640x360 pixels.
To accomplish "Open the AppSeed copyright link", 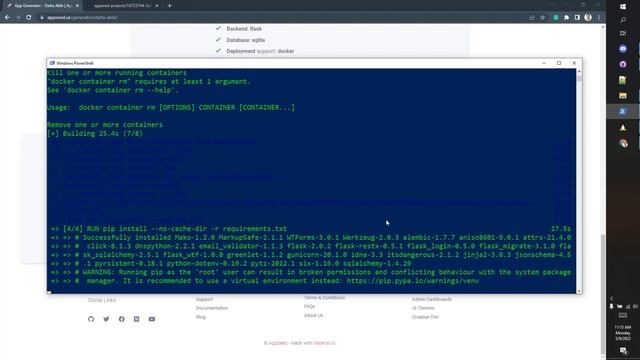I will pyautogui.click(x=278, y=343).
